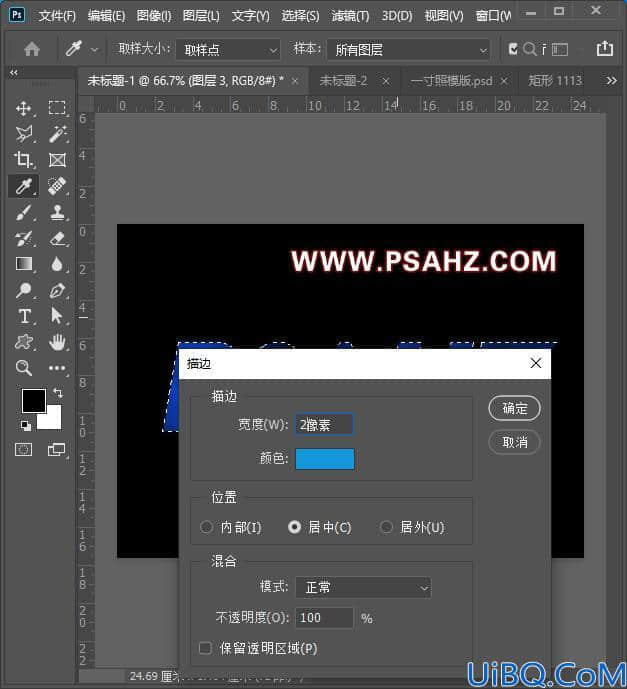The height and width of the screenshot is (689, 627).
Task: Select the Pen tool
Action: tap(58, 290)
